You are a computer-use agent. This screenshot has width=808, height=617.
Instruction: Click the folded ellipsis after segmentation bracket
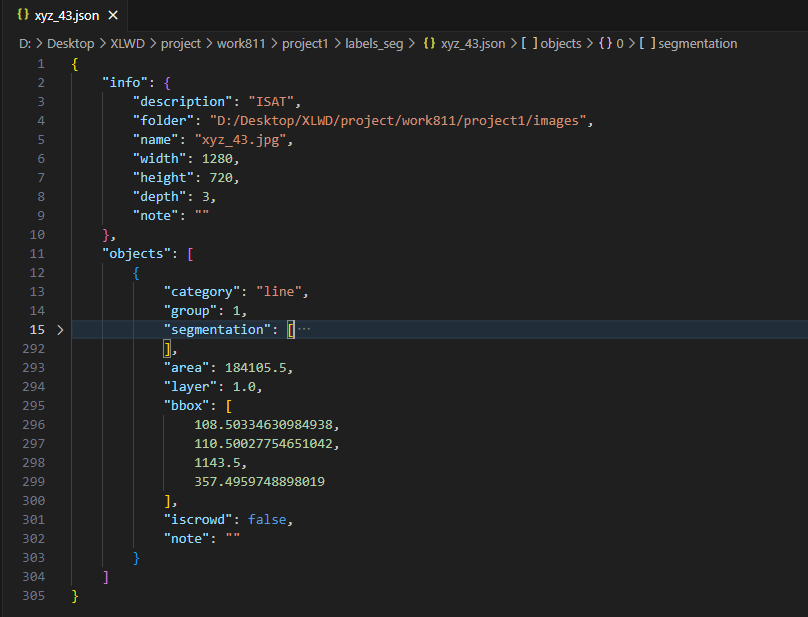point(304,329)
